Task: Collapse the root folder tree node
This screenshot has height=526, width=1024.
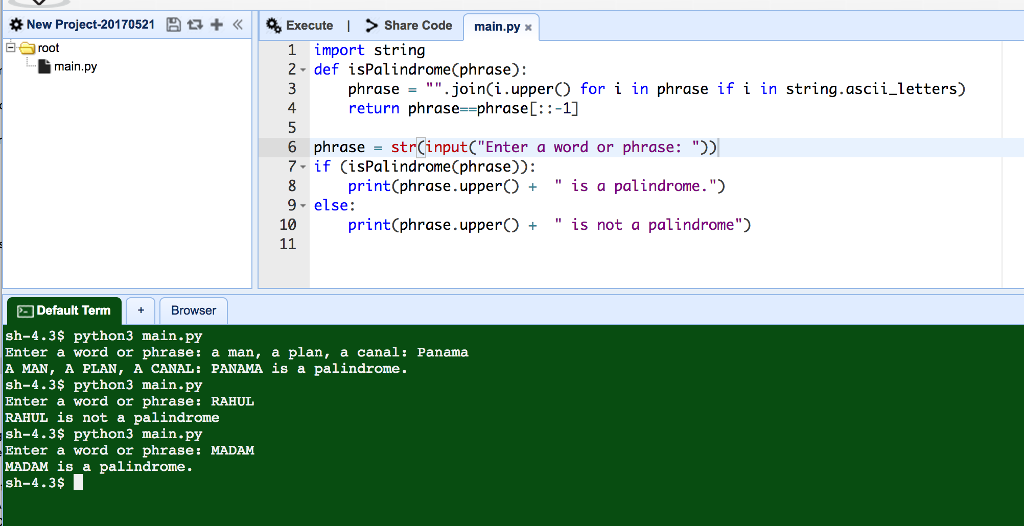Action: click(x=11, y=48)
